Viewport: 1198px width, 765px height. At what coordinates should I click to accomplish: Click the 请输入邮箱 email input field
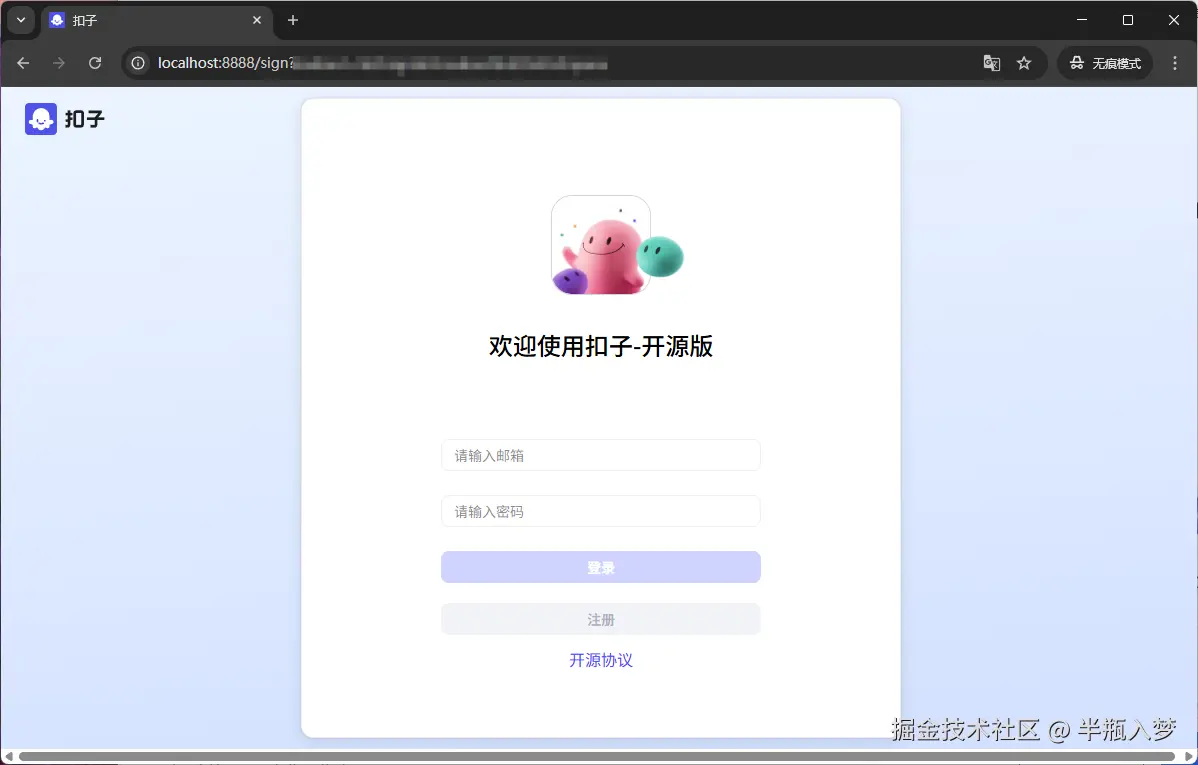tap(600, 455)
